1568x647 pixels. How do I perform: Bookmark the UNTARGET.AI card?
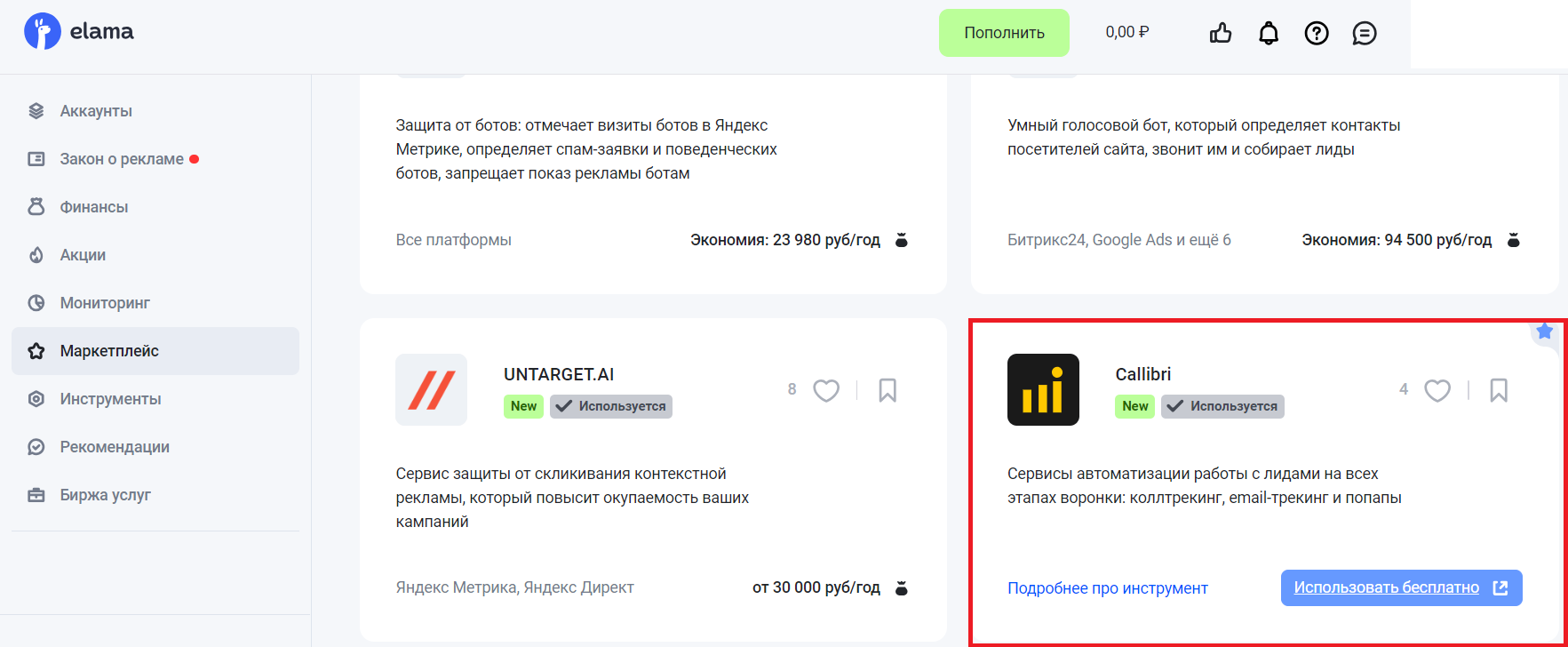[x=887, y=390]
